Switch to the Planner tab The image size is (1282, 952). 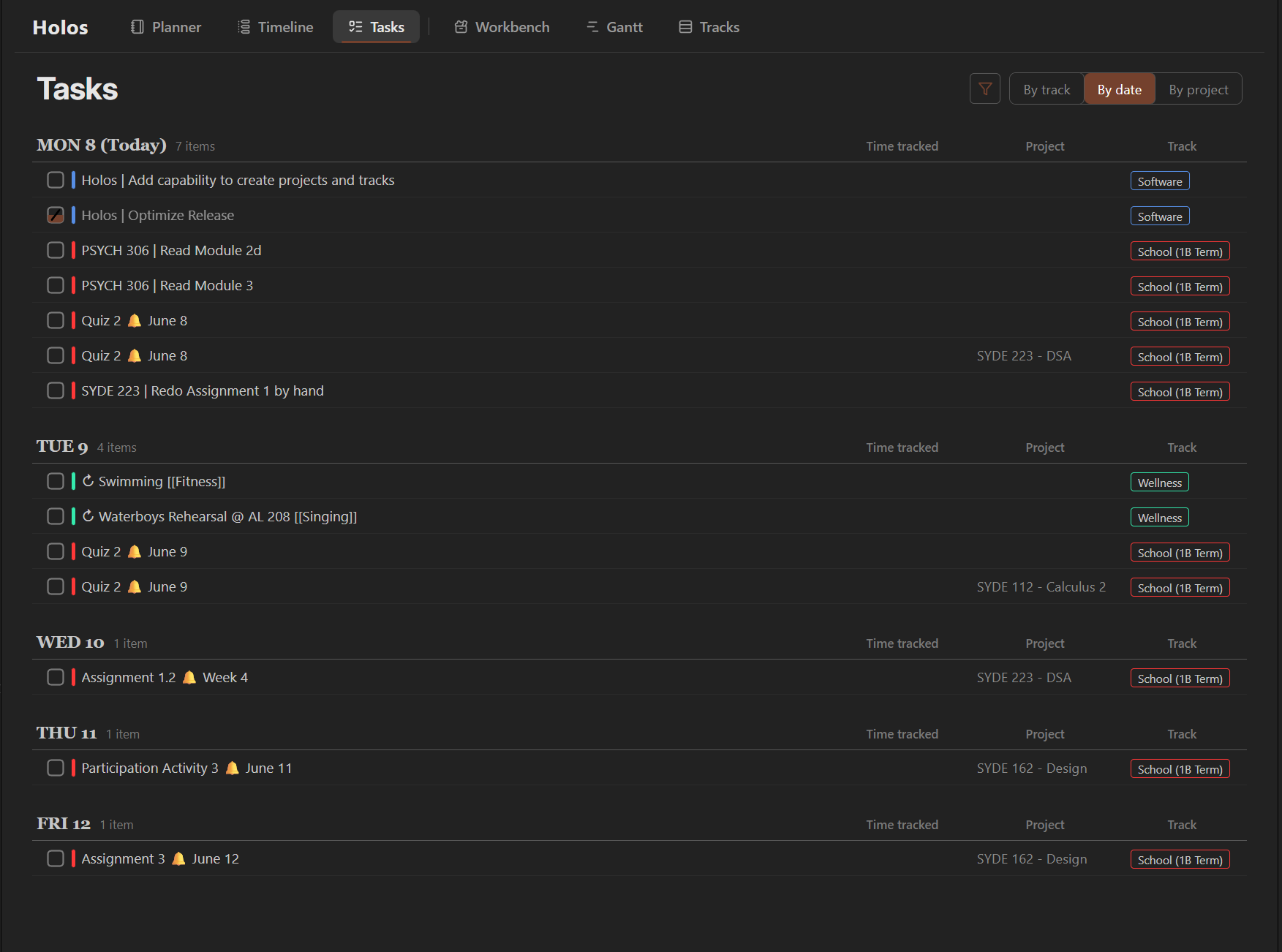pos(166,27)
